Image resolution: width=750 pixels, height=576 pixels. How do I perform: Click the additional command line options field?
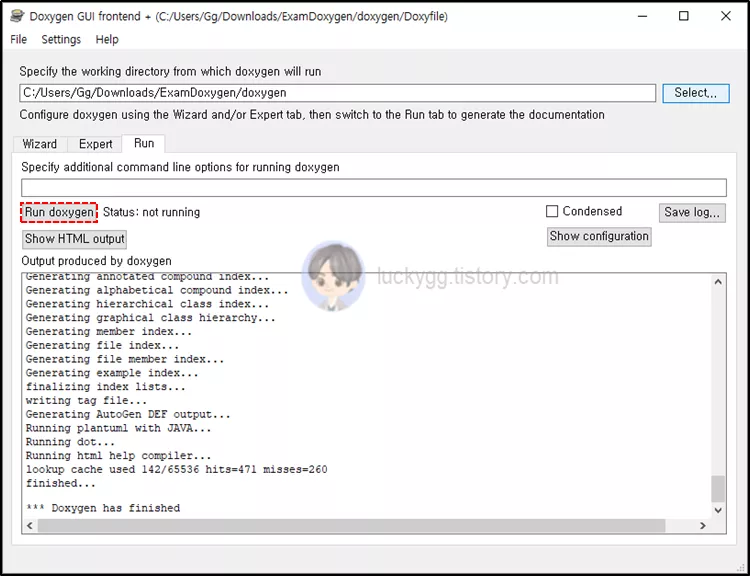click(374, 188)
